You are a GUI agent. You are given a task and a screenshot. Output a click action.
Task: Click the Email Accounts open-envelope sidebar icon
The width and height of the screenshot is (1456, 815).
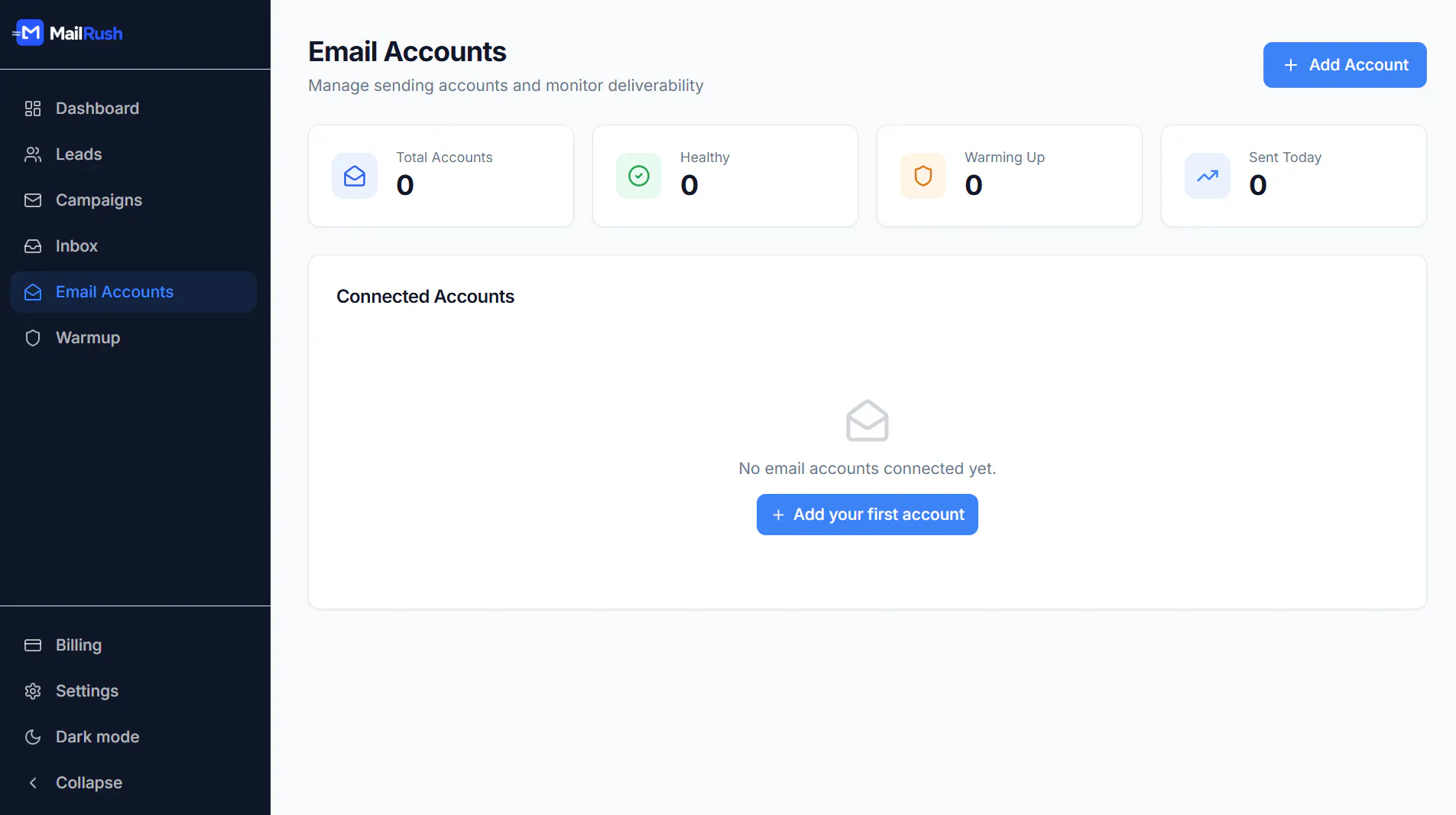33,292
